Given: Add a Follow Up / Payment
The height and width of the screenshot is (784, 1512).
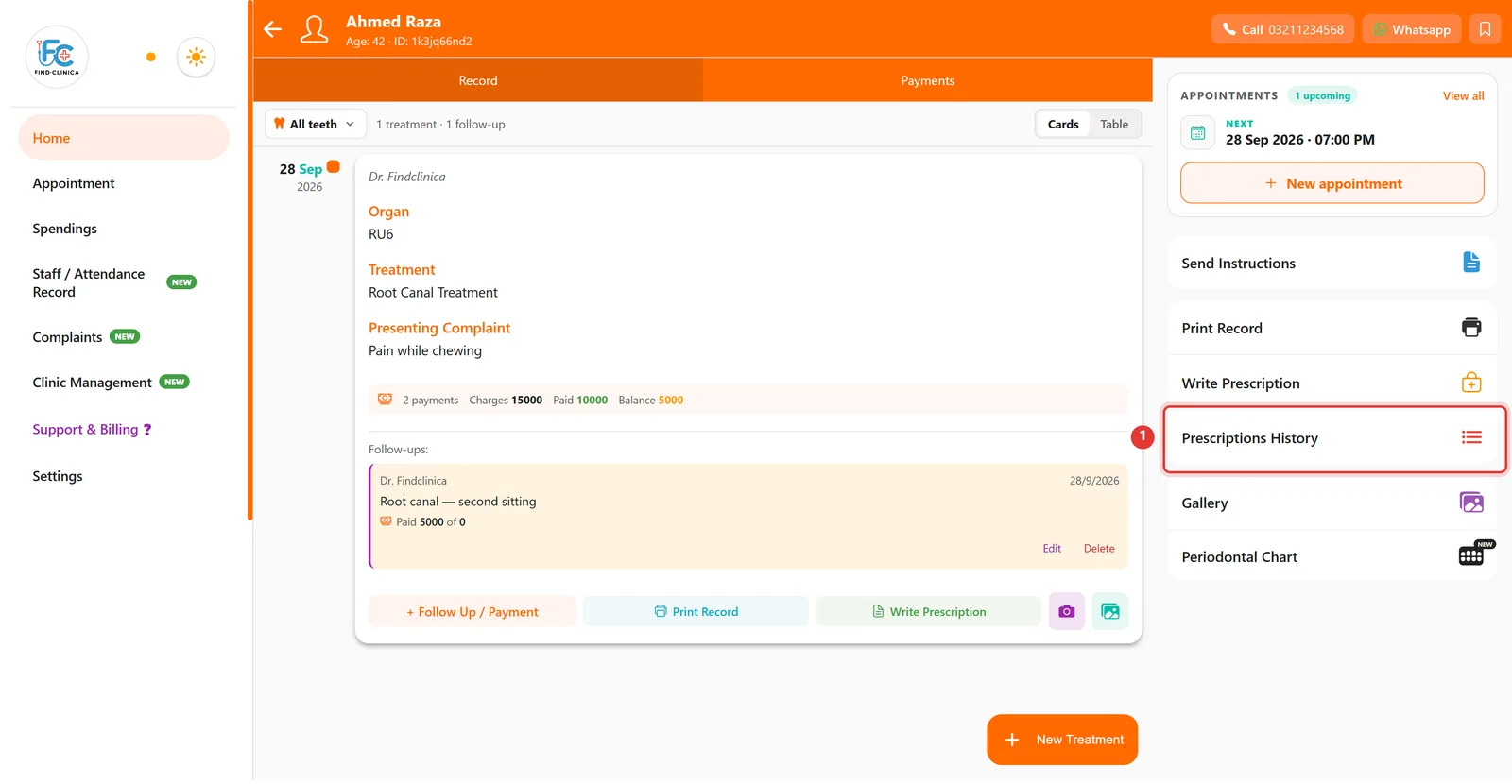Looking at the screenshot, I should click(x=472, y=611).
